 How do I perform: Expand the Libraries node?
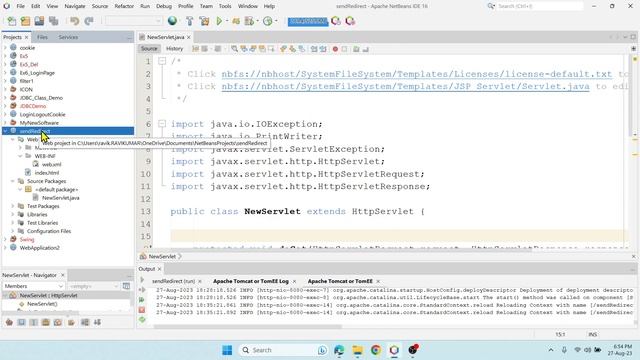click(x=13, y=214)
